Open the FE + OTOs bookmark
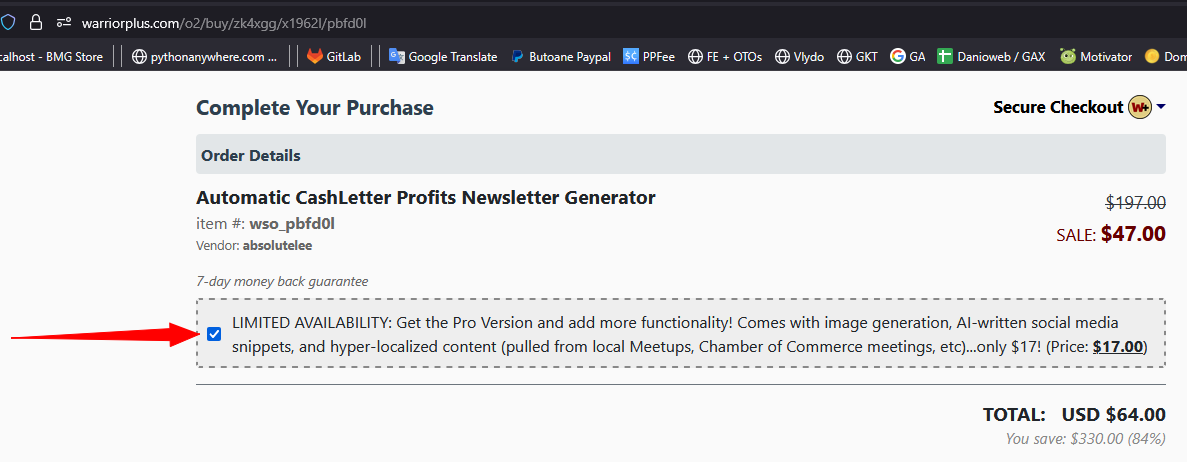The height and width of the screenshot is (462, 1187). pyautogui.click(x=725, y=57)
